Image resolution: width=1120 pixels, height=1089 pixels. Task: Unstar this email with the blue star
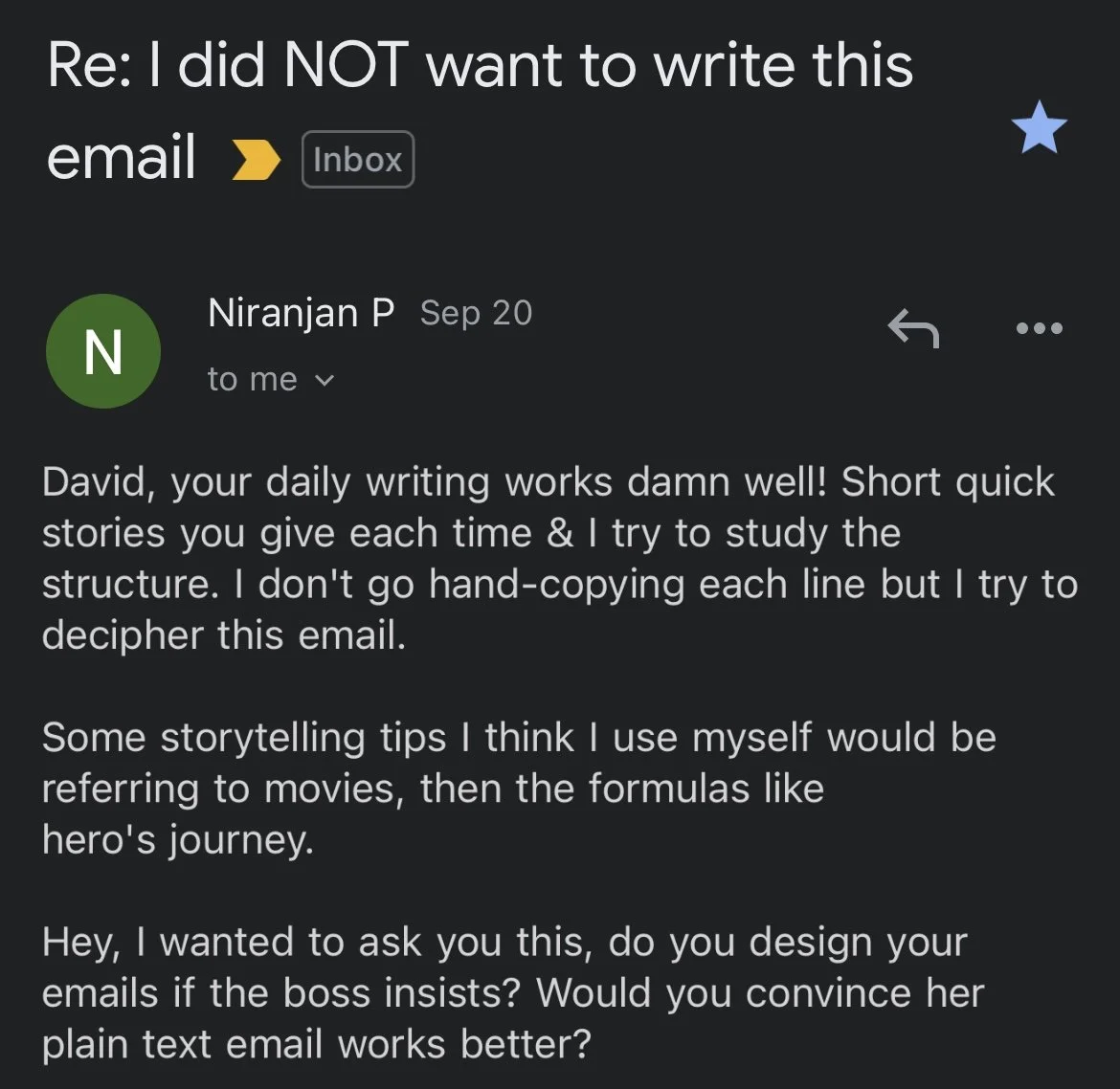point(1039,131)
